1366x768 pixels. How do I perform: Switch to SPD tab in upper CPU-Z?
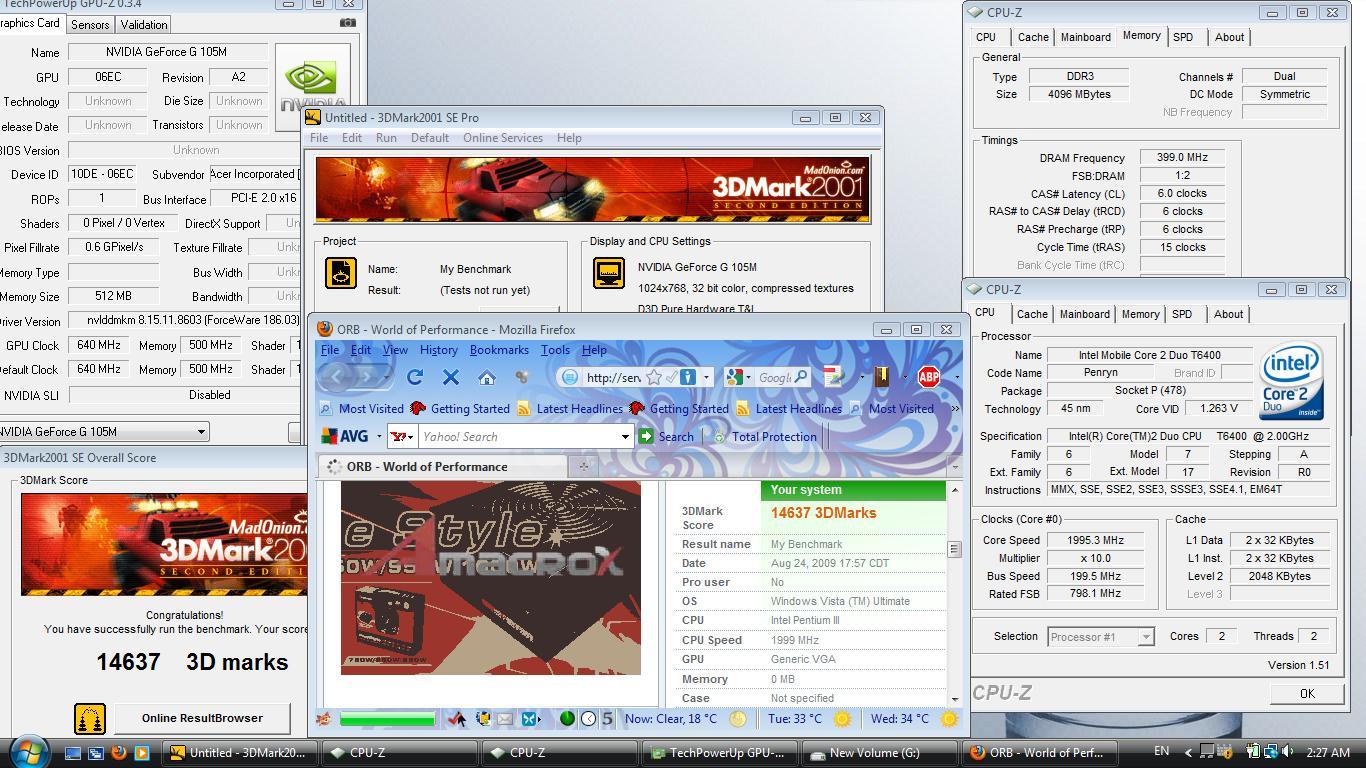(x=1183, y=37)
